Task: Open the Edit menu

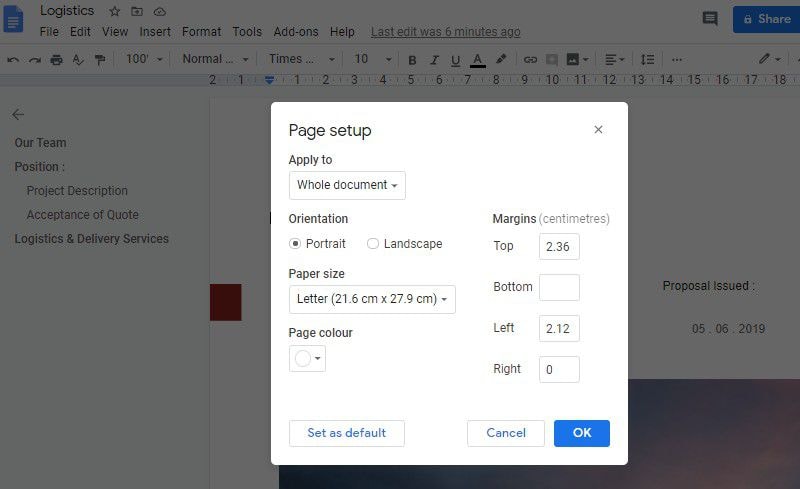Action: pos(80,32)
